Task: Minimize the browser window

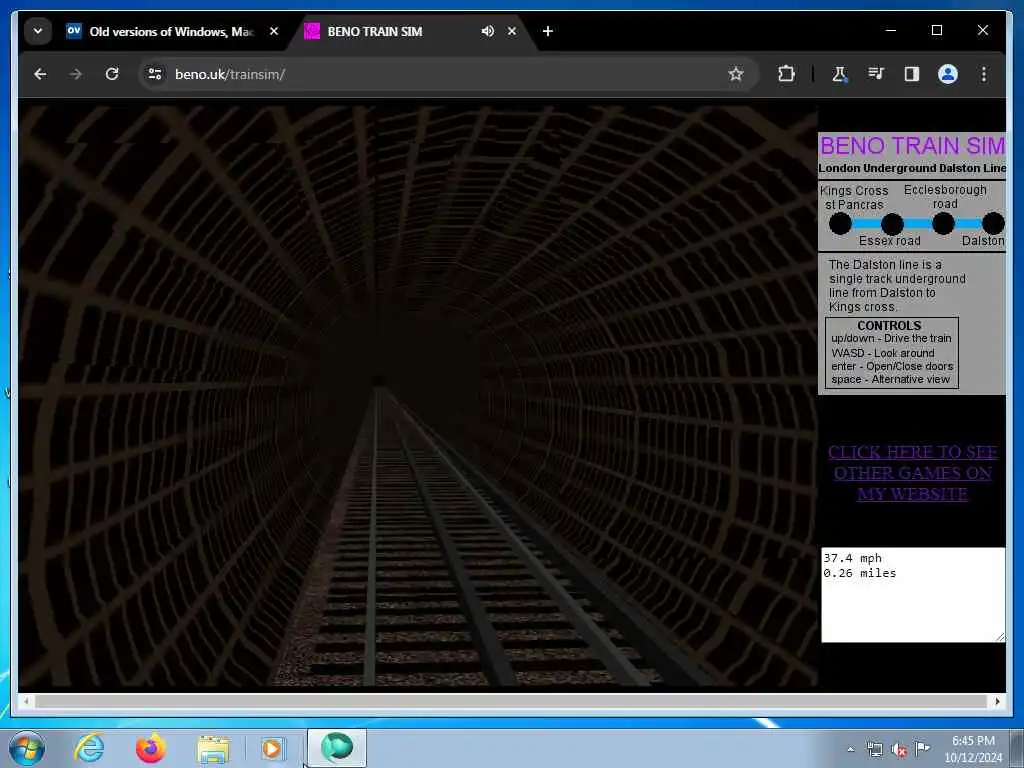Action: (x=891, y=31)
